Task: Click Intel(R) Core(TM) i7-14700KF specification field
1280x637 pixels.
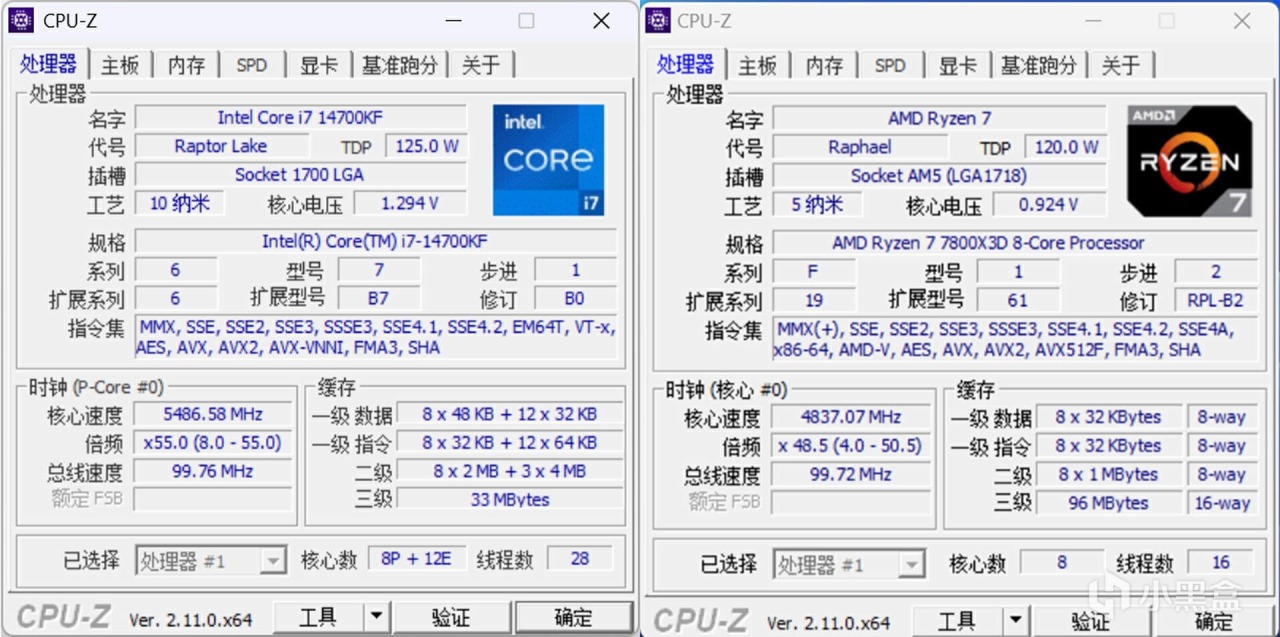Action: (376, 242)
